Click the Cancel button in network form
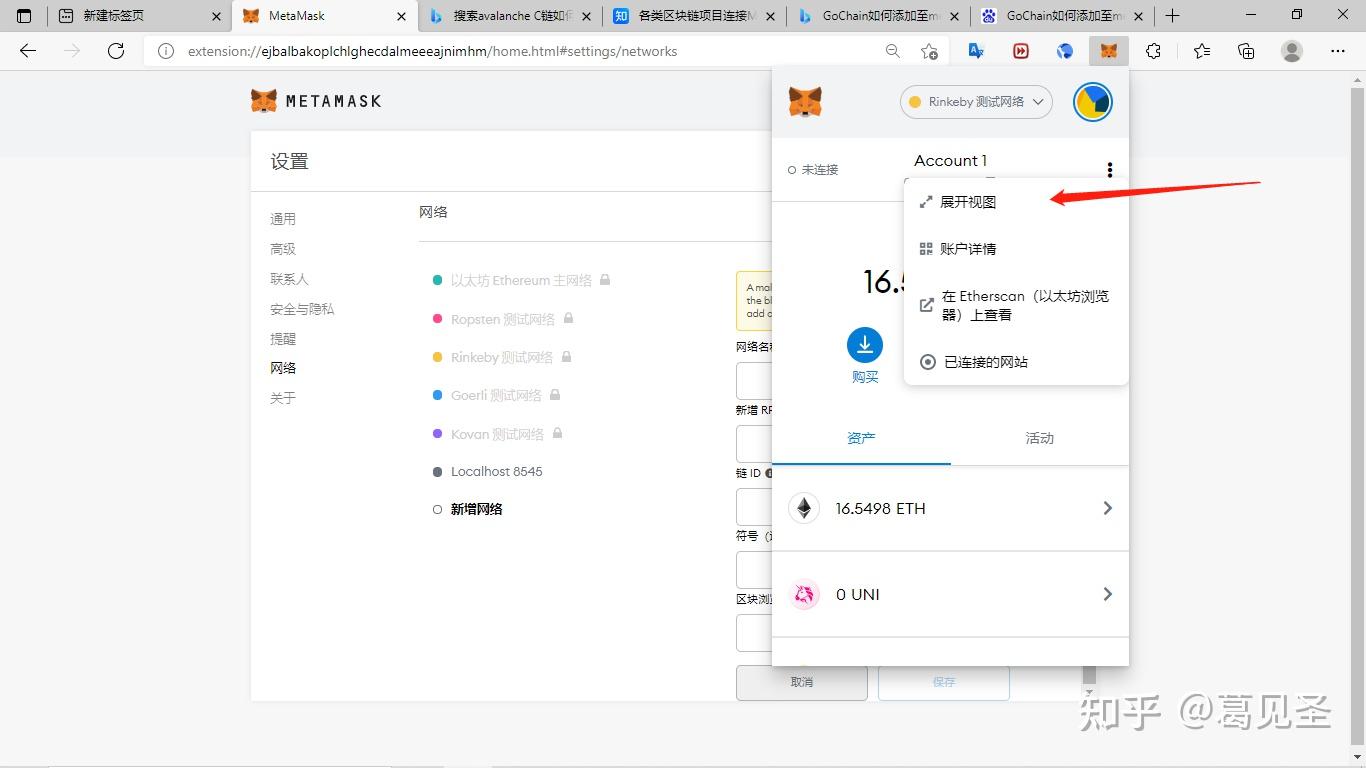Viewport: 1366px width, 768px height. pos(802,682)
